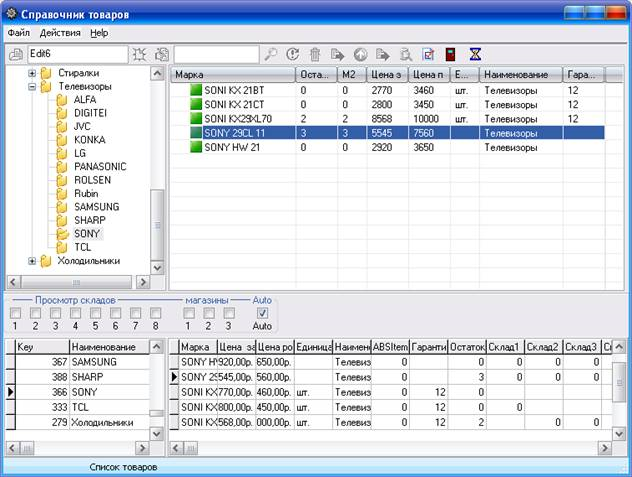Viewport: 632px width, 477px height.
Task: Click the Edit6 text field
Action: [x=77, y=54]
